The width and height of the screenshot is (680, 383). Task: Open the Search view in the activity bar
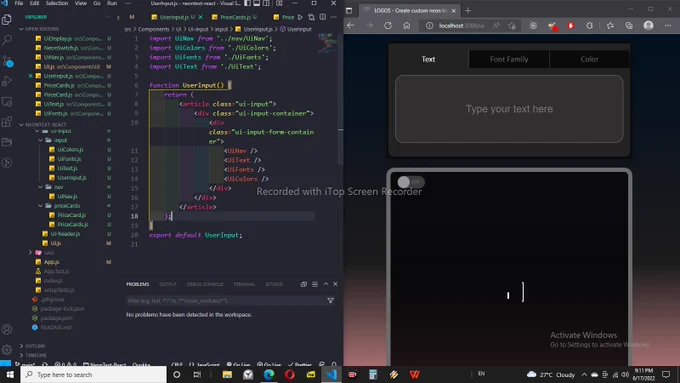click(7, 40)
